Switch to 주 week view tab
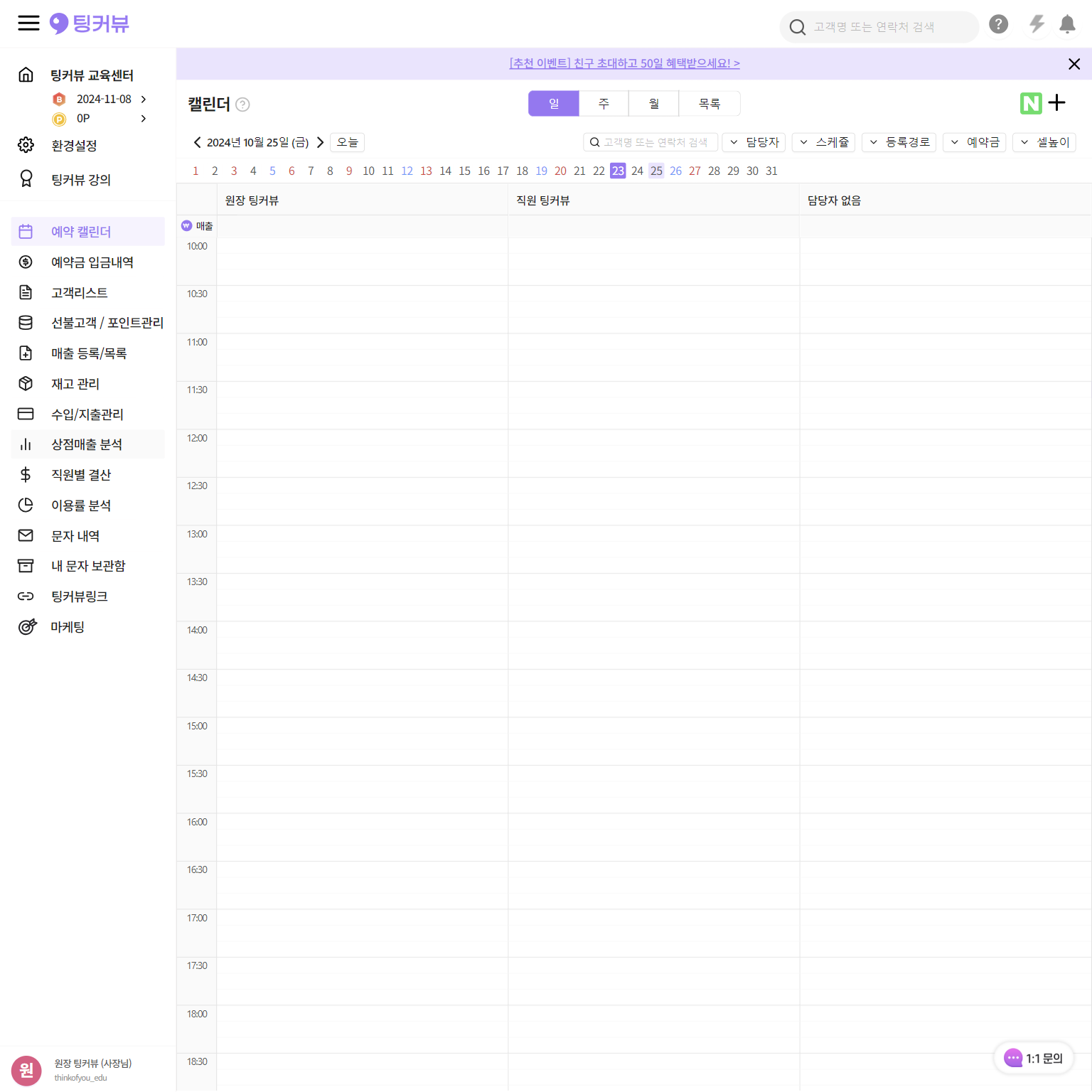The image size is (1092, 1092). [604, 103]
